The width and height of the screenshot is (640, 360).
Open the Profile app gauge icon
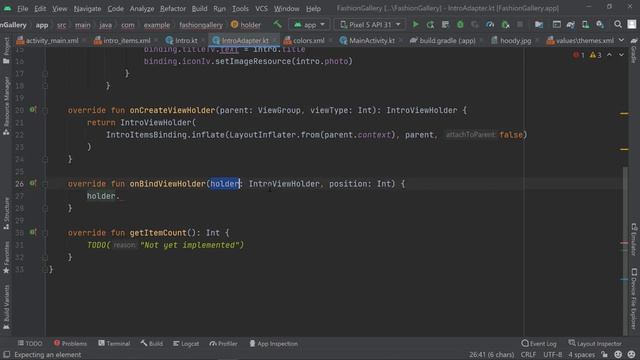(x=490, y=24)
